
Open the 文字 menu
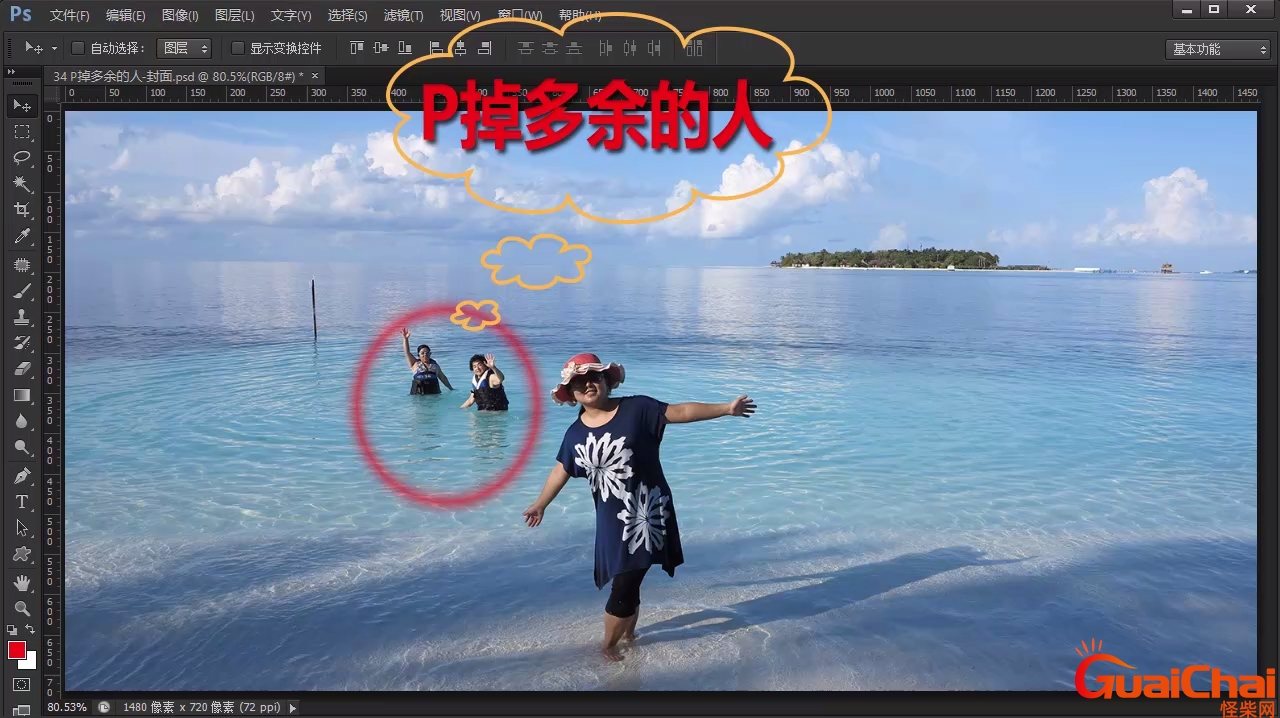tap(291, 16)
